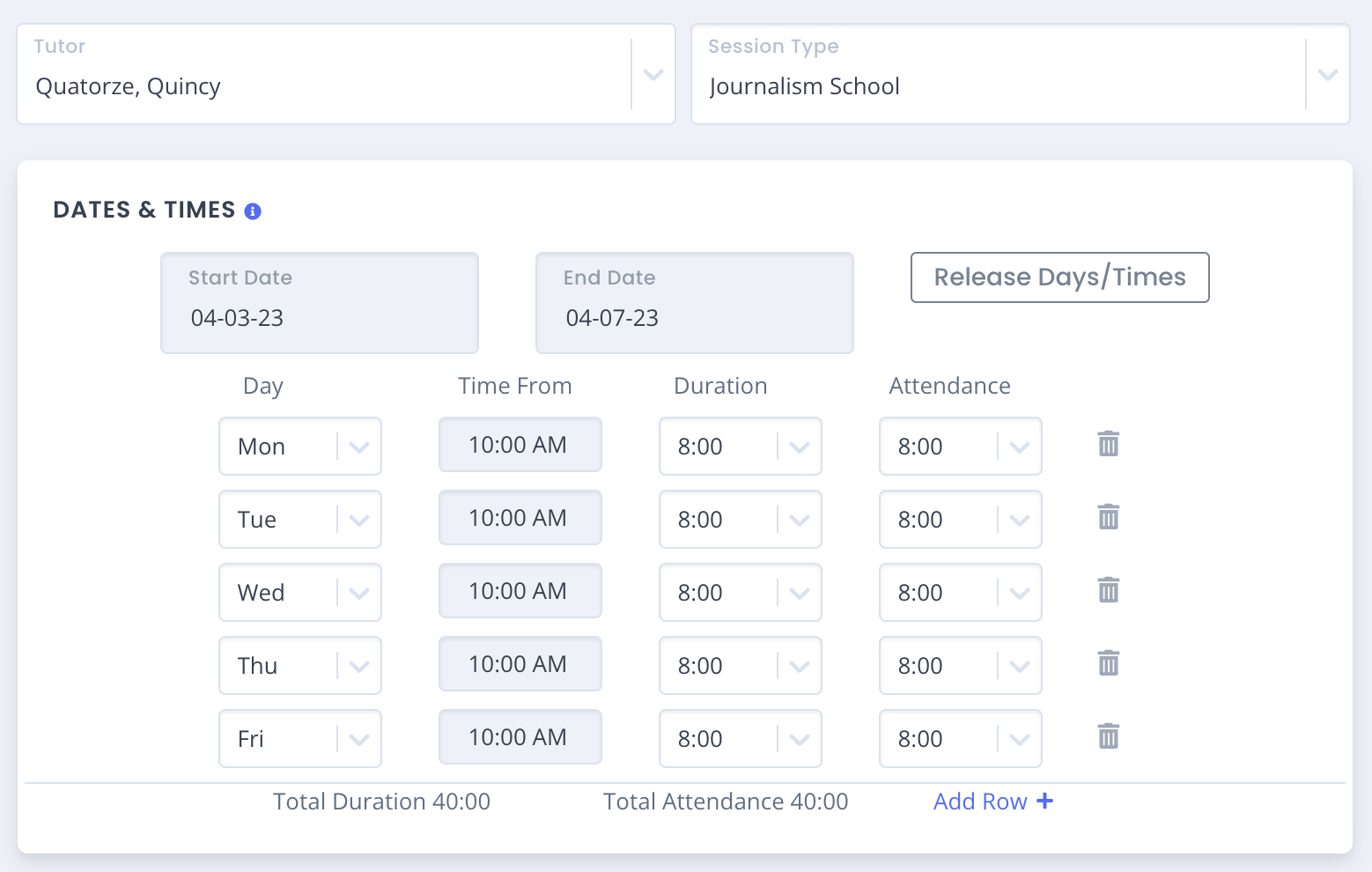Click the Time From field for Thu
The height and width of the screenshot is (872, 1372).
click(x=520, y=664)
